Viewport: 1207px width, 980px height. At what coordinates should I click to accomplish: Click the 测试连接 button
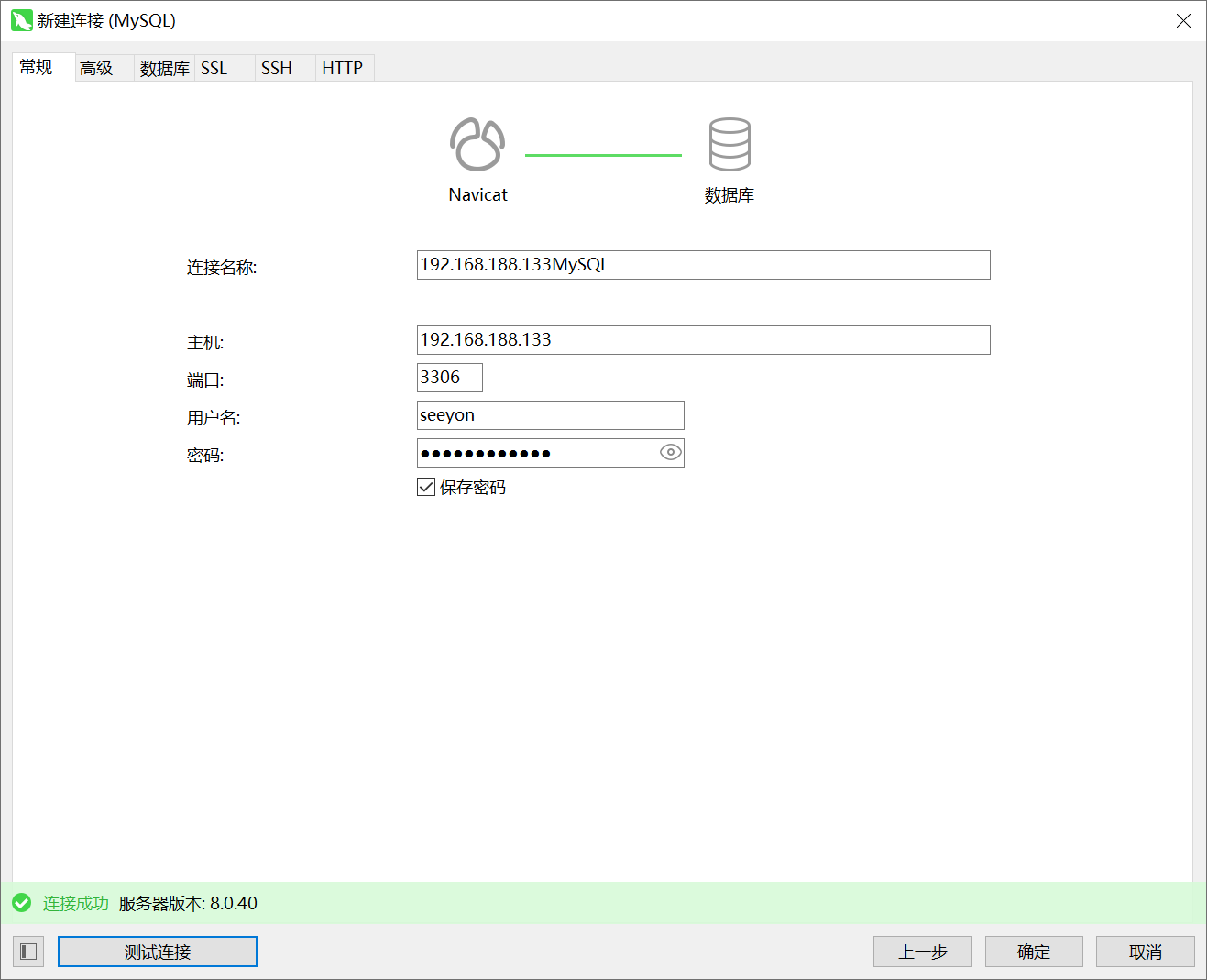pyautogui.click(x=158, y=952)
